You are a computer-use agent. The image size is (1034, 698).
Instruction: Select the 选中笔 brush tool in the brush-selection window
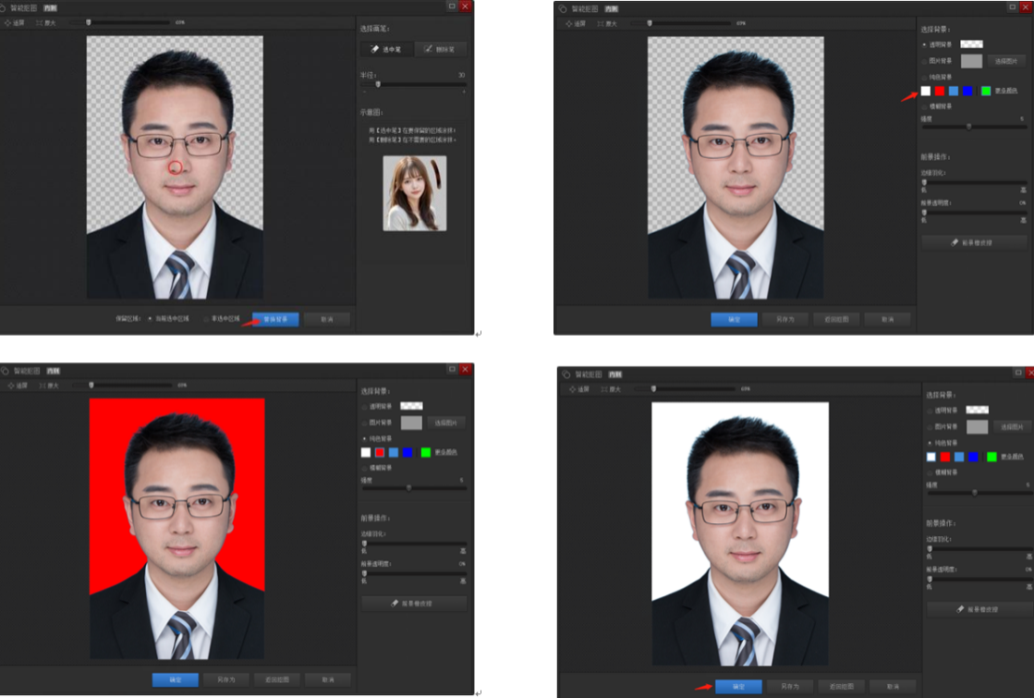click(x=385, y=48)
